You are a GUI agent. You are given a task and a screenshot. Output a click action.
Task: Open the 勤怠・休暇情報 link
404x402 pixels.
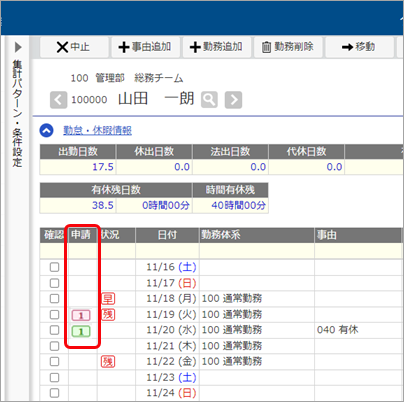[x=97, y=130]
